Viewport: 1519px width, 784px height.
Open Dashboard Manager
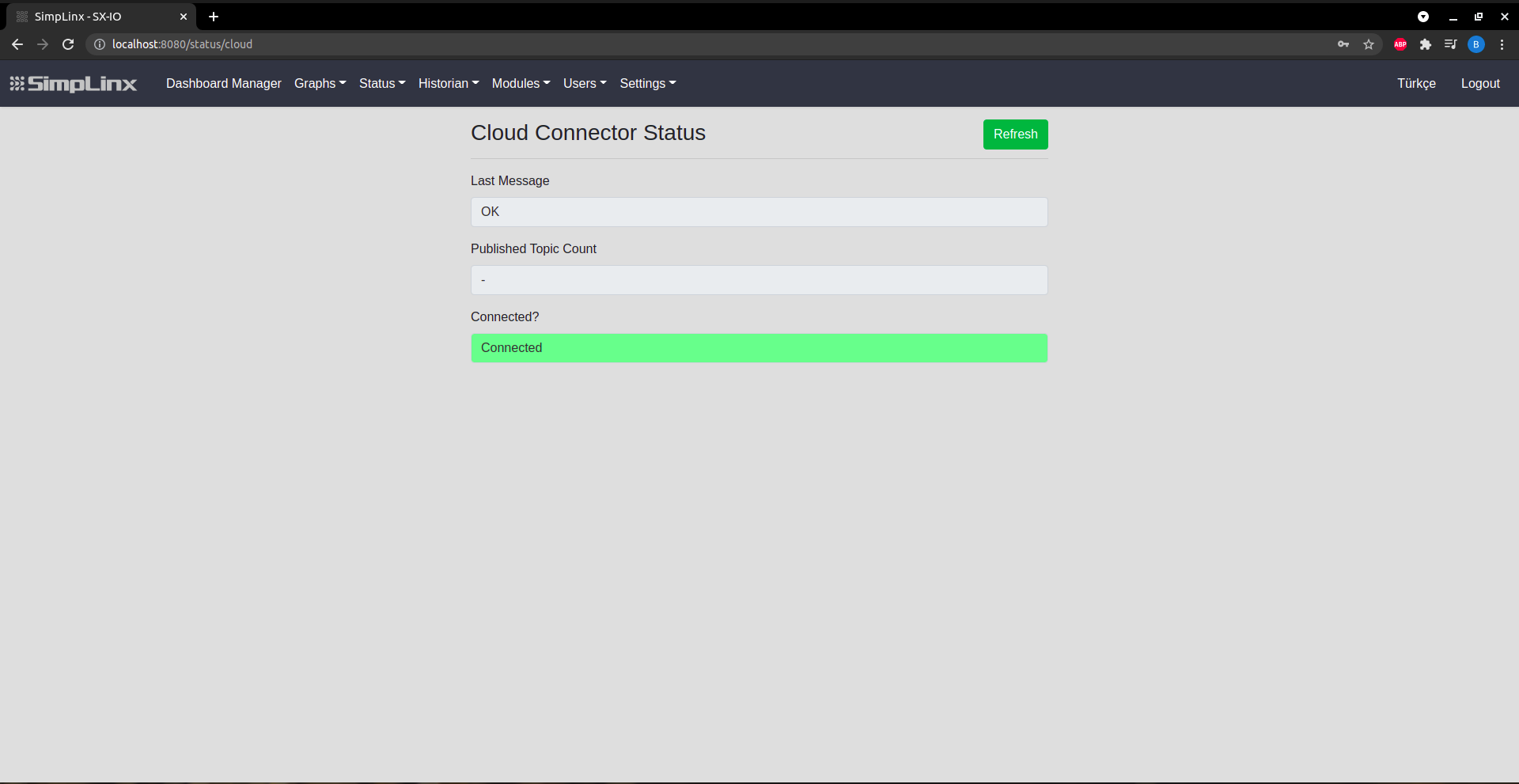pos(224,84)
